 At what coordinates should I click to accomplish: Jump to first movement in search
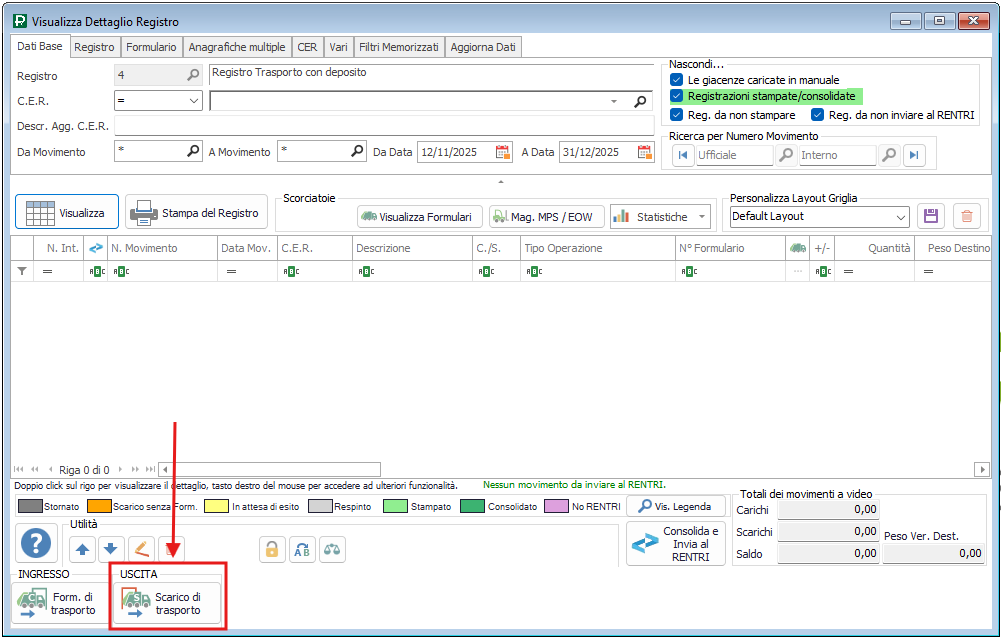[x=683, y=155]
